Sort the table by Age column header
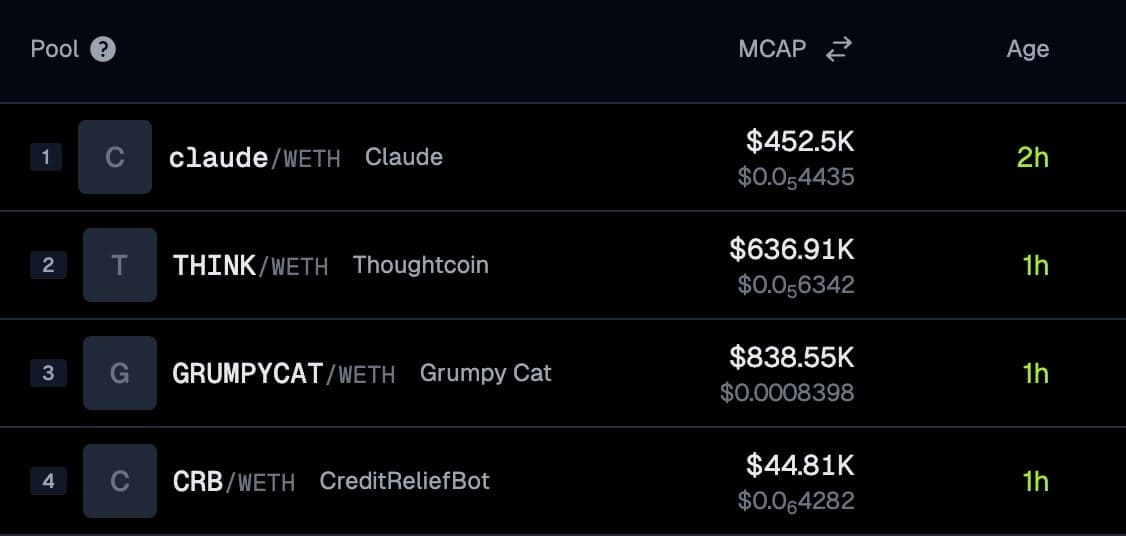Viewport: 1126px width, 536px height. [1027, 49]
